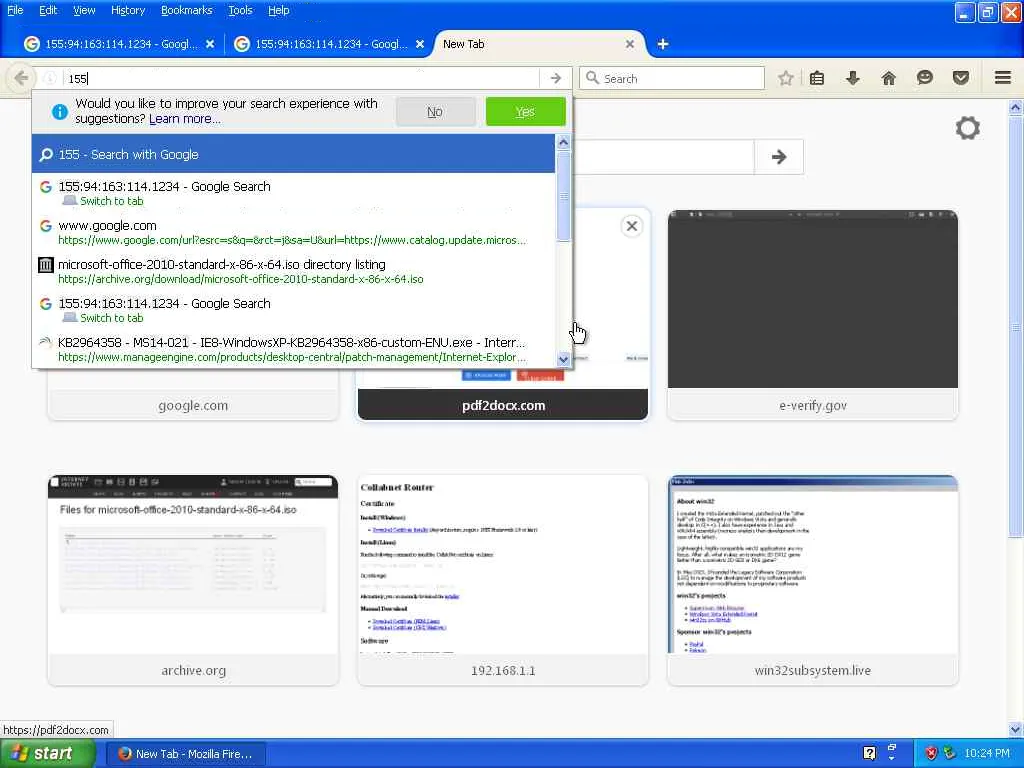Choose microsoft-office-2010 directory listing suggestion

[293, 271]
